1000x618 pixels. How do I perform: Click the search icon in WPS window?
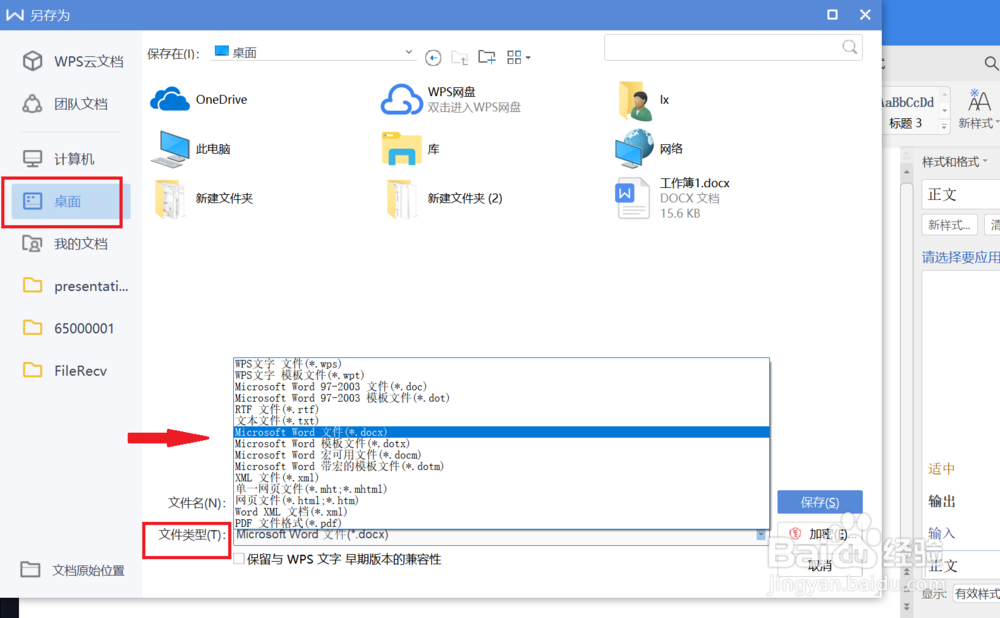990,63
